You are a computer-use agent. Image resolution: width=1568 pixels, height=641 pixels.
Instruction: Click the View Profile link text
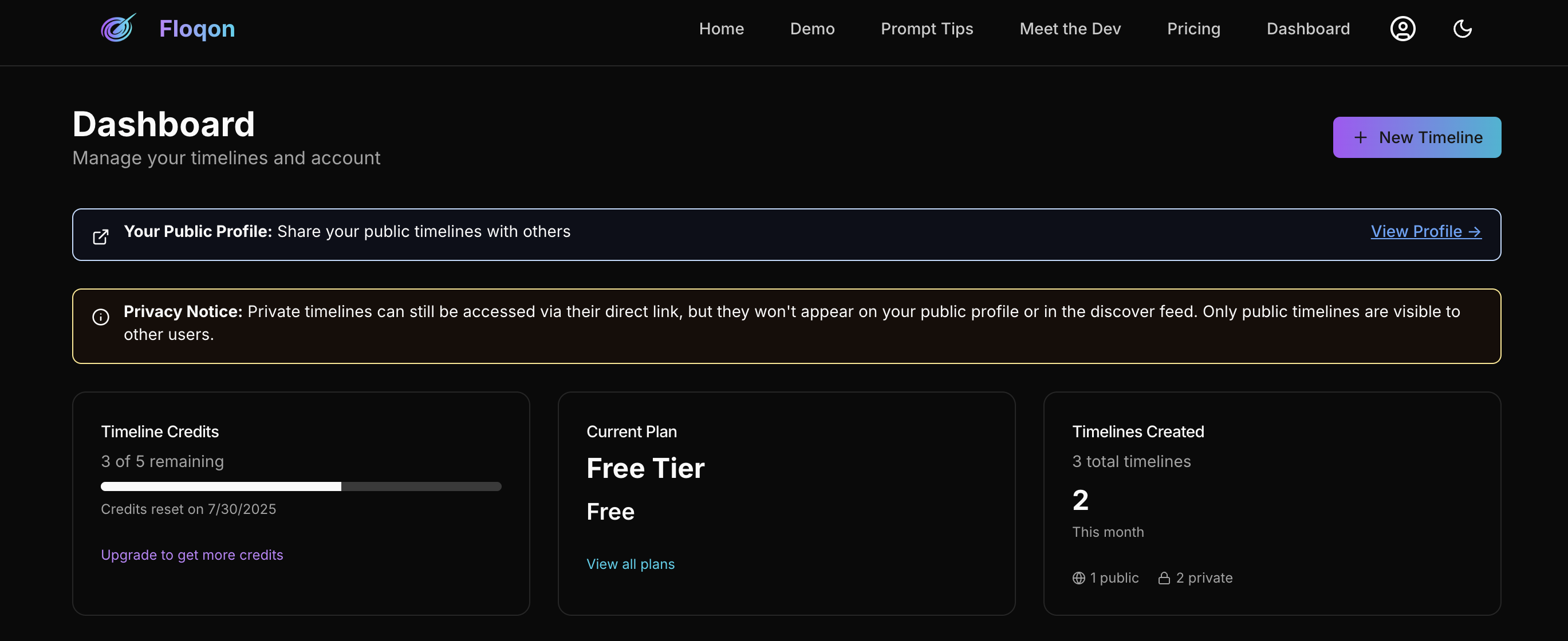(x=1416, y=232)
